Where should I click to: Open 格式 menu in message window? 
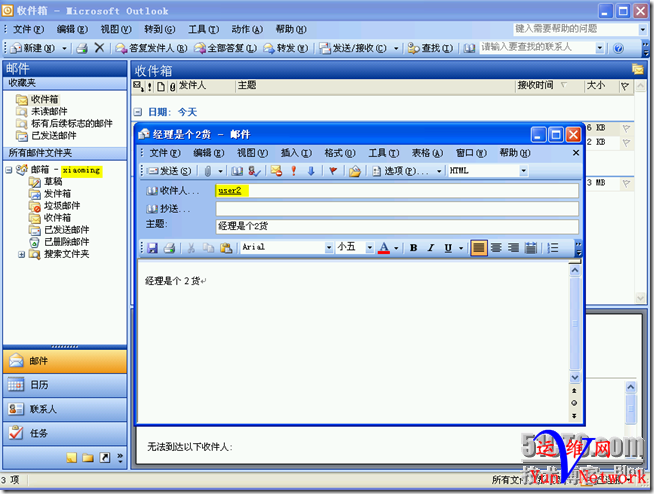coord(340,153)
